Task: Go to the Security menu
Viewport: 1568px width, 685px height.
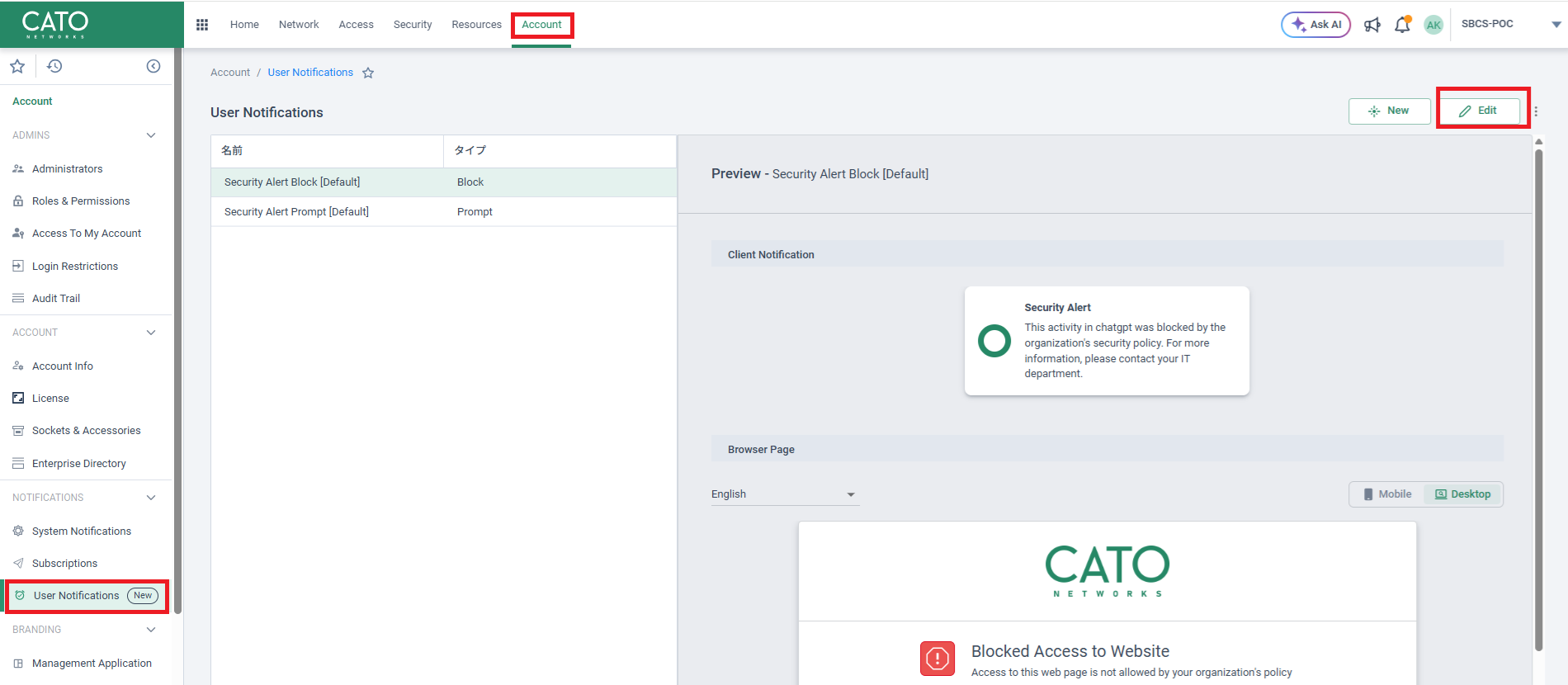Action: [413, 25]
